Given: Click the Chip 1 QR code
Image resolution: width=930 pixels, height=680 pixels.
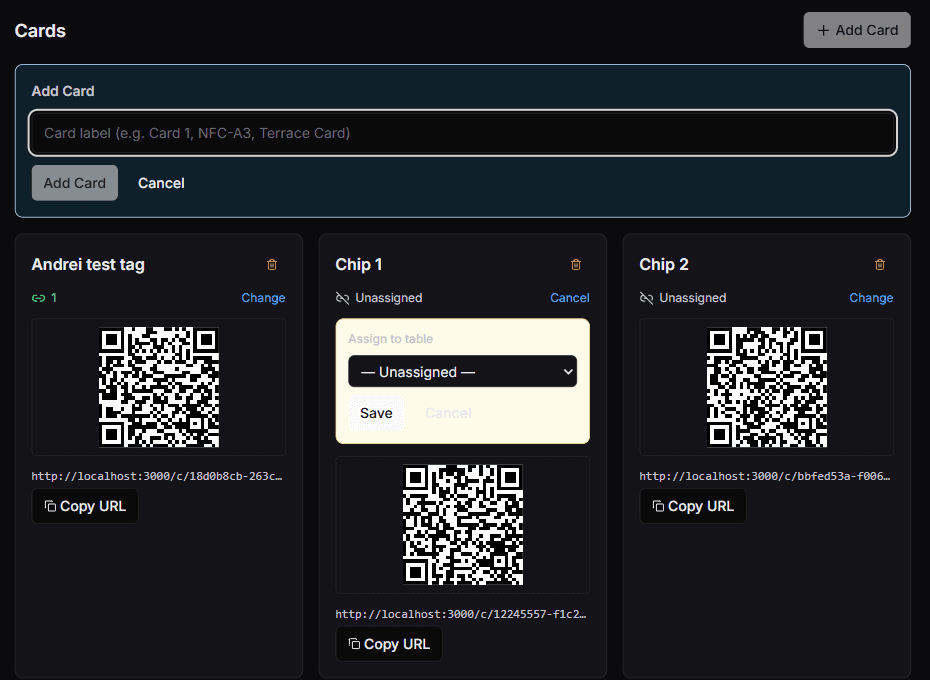Looking at the screenshot, I should (x=463, y=525).
